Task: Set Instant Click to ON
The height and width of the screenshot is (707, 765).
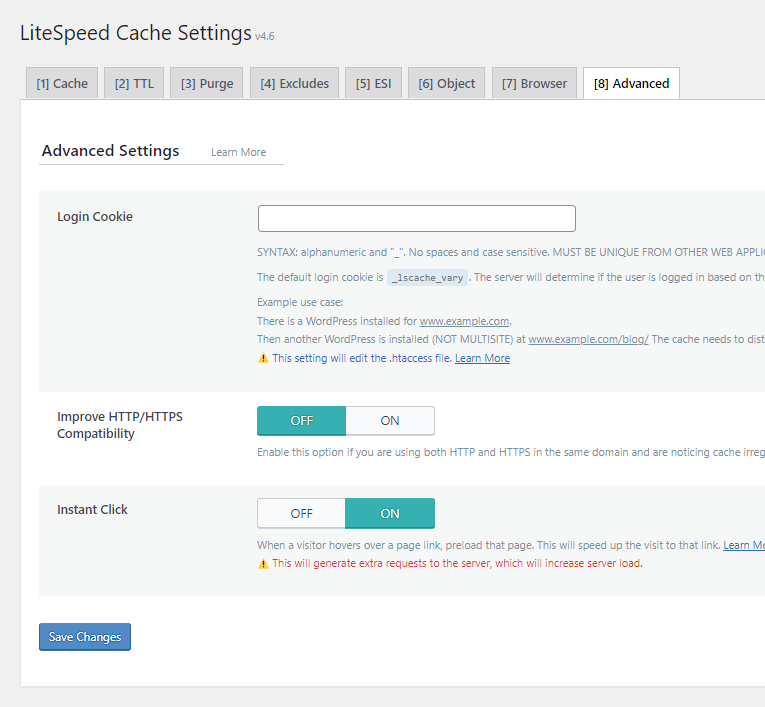Action: pyautogui.click(x=390, y=513)
